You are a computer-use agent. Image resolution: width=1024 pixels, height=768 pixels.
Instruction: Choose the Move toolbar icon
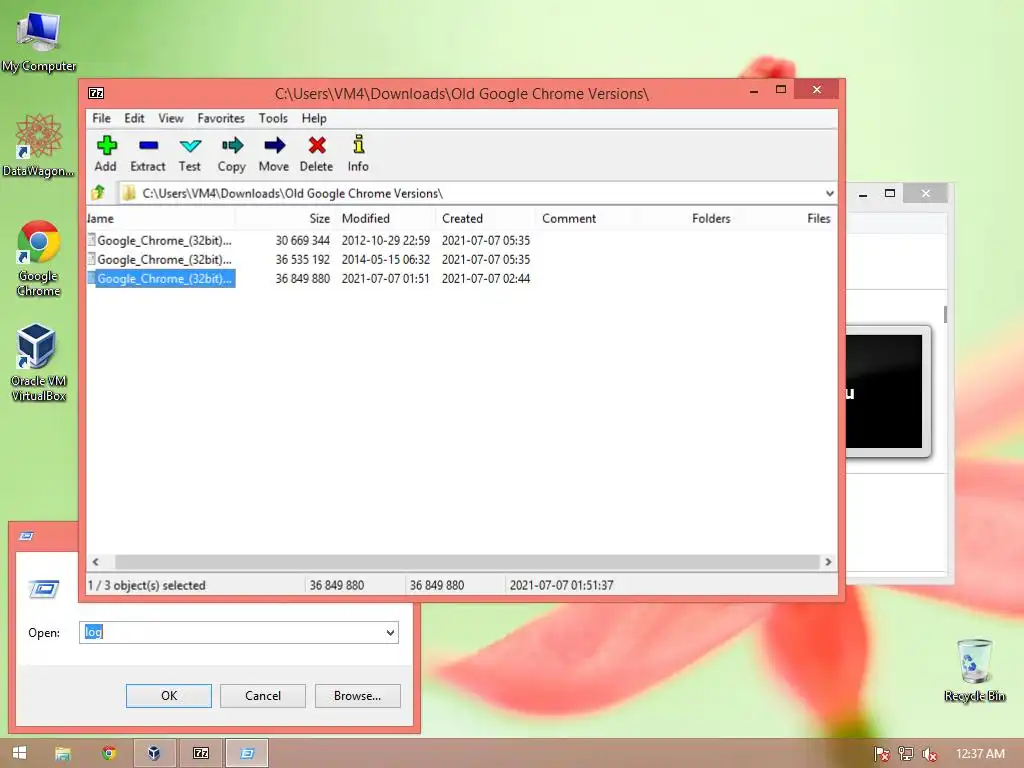(x=274, y=154)
